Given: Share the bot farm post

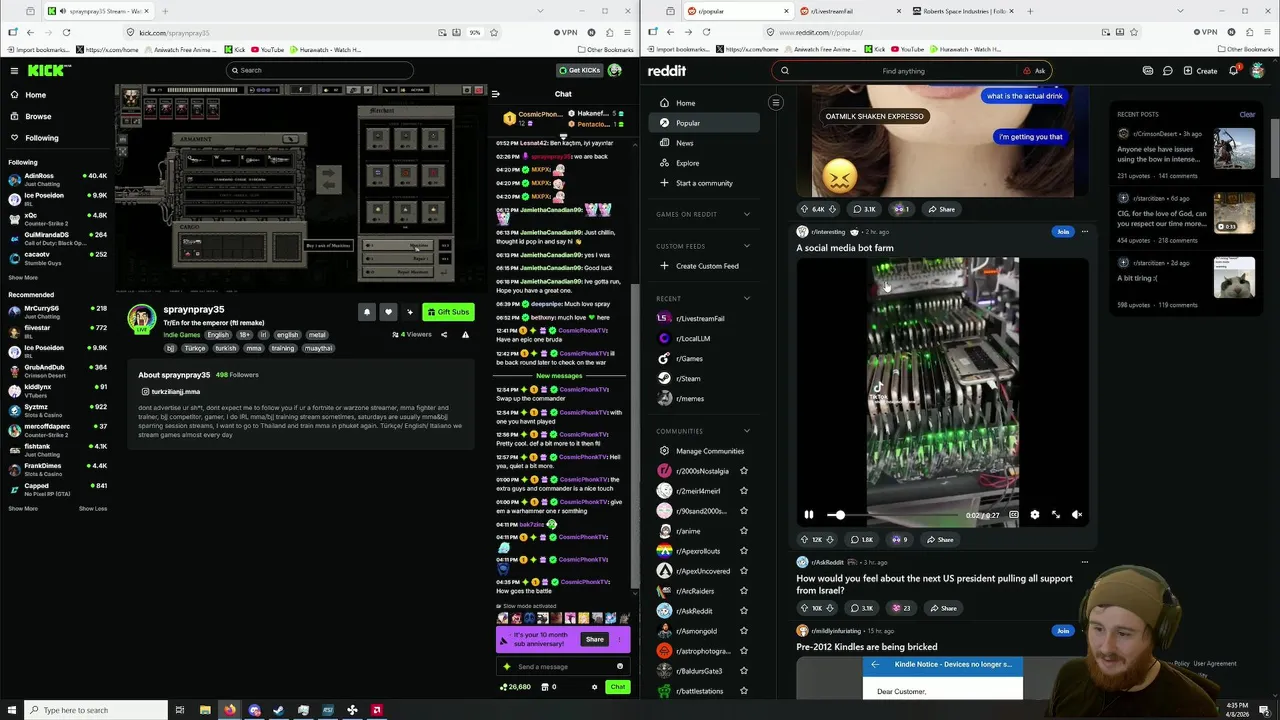Looking at the screenshot, I should click(941, 540).
